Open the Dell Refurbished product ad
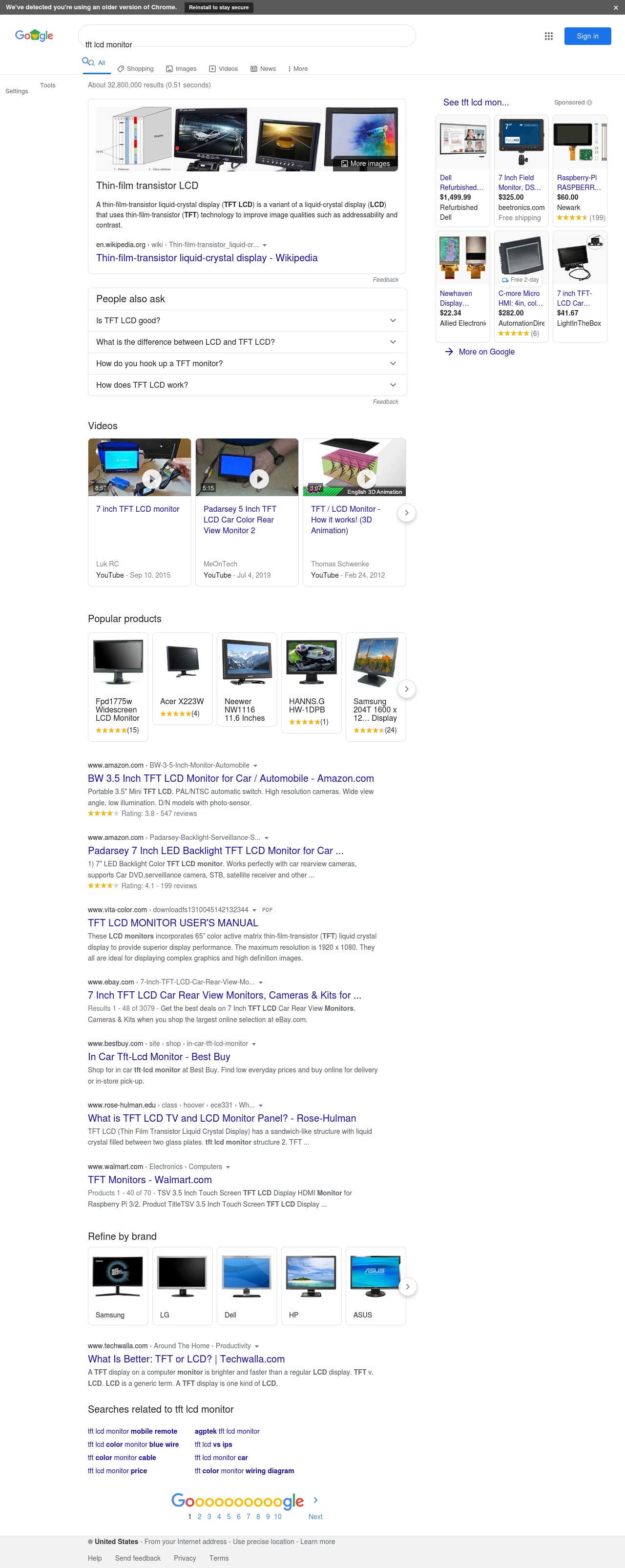This screenshot has width=625, height=1568. point(462,171)
